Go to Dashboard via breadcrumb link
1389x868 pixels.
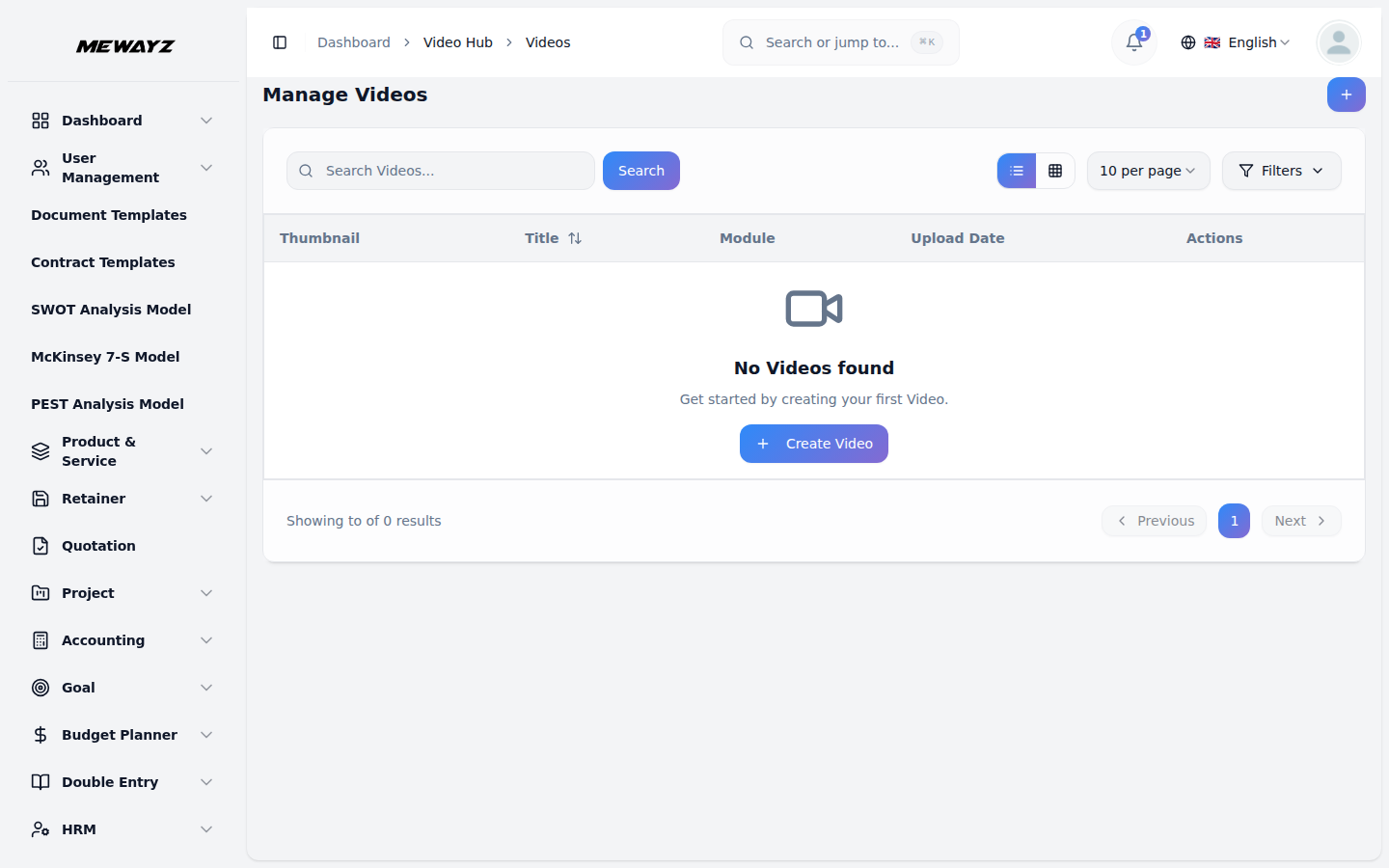tap(353, 42)
